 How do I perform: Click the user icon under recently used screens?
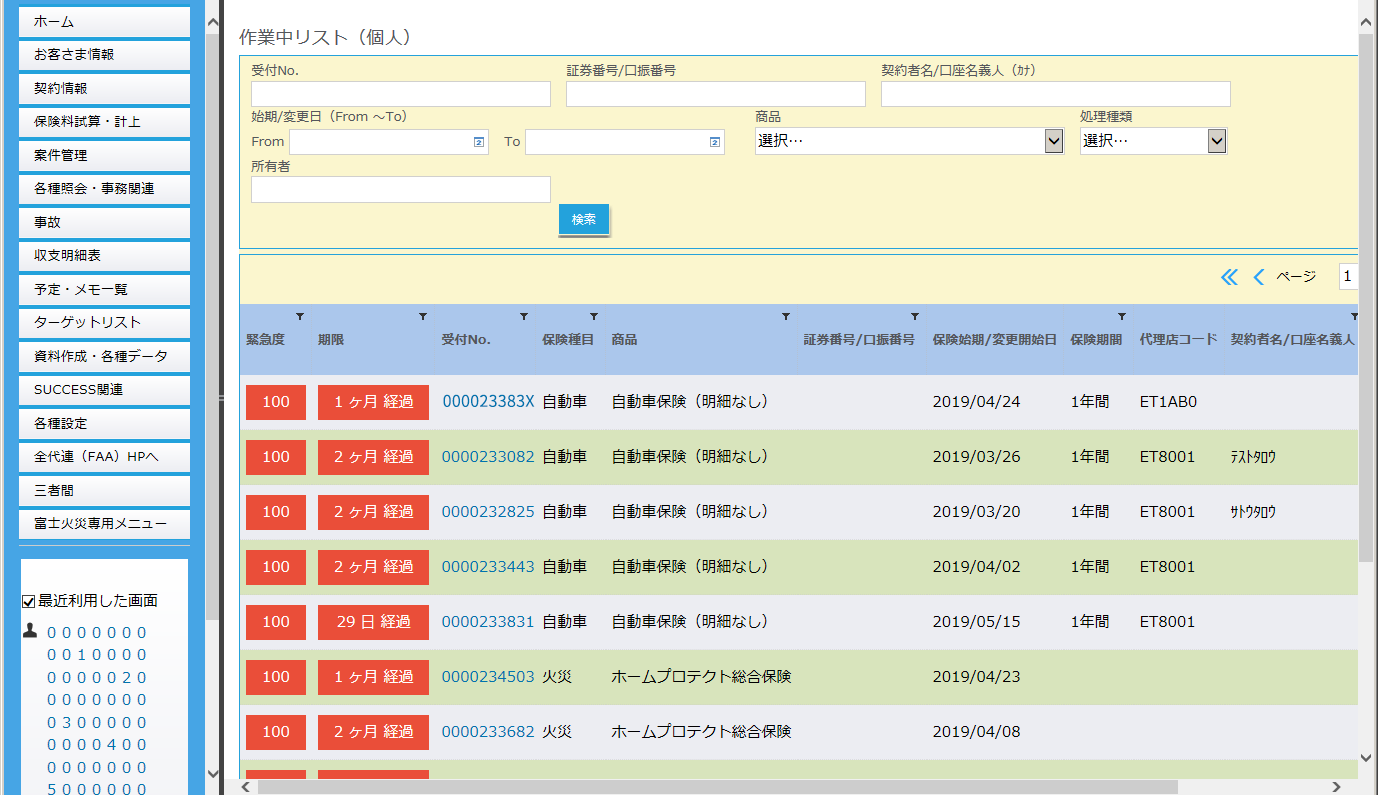pos(30,631)
